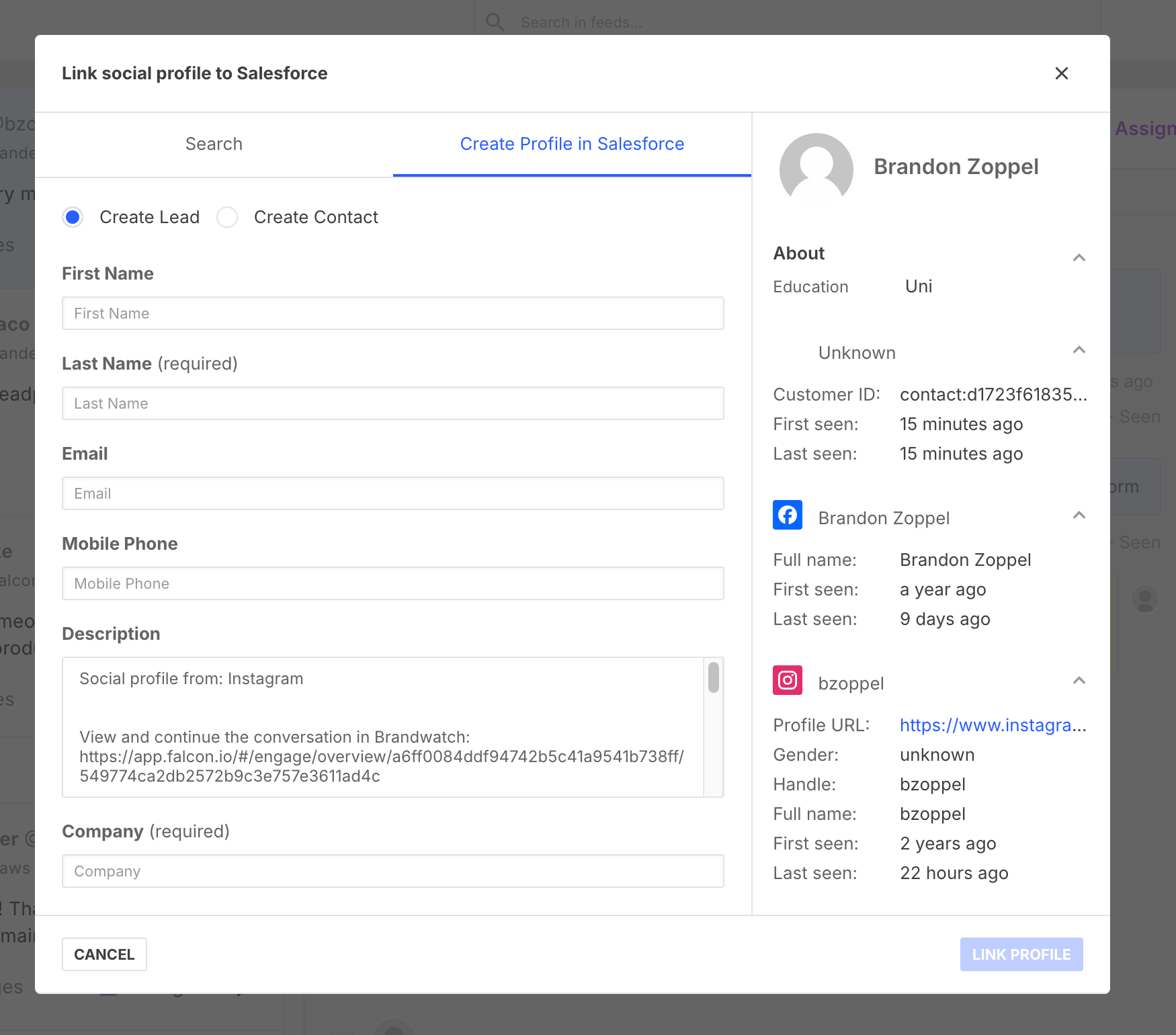
Task: Collapse the Facebook Brandon Zoppel section
Action: (x=1079, y=515)
